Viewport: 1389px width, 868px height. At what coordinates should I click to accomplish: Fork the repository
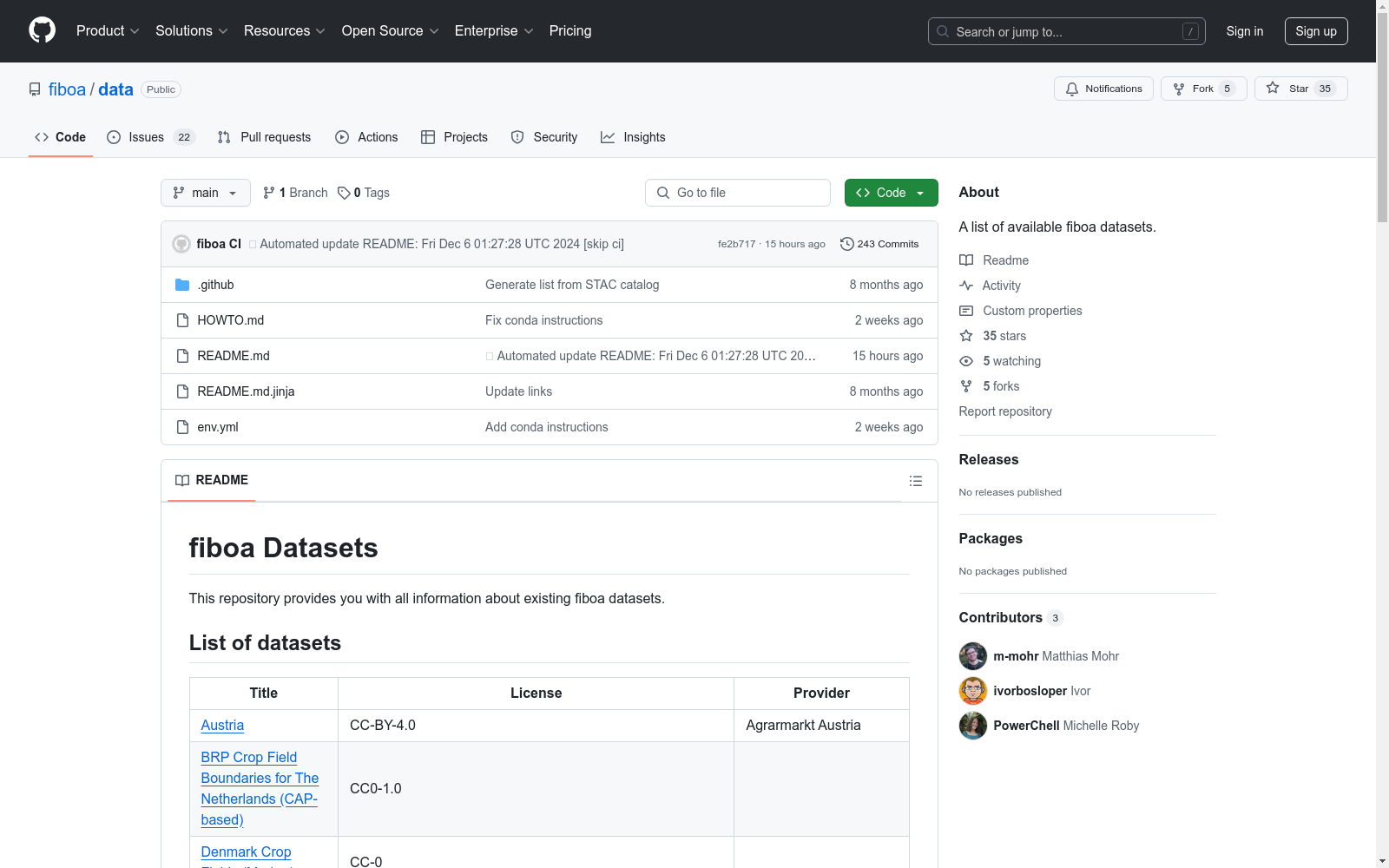pyautogui.click(x=1203, y=89)
